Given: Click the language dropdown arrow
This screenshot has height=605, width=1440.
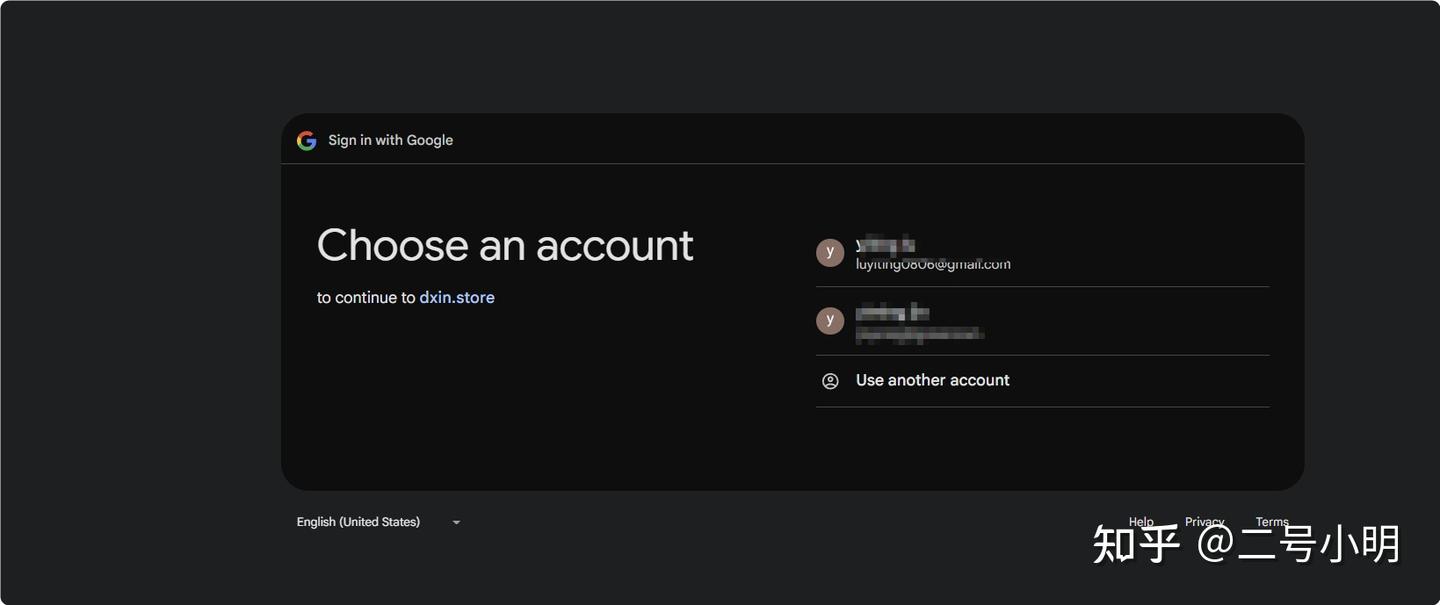Looking at the screenshot, I should (x=456, y=522).
